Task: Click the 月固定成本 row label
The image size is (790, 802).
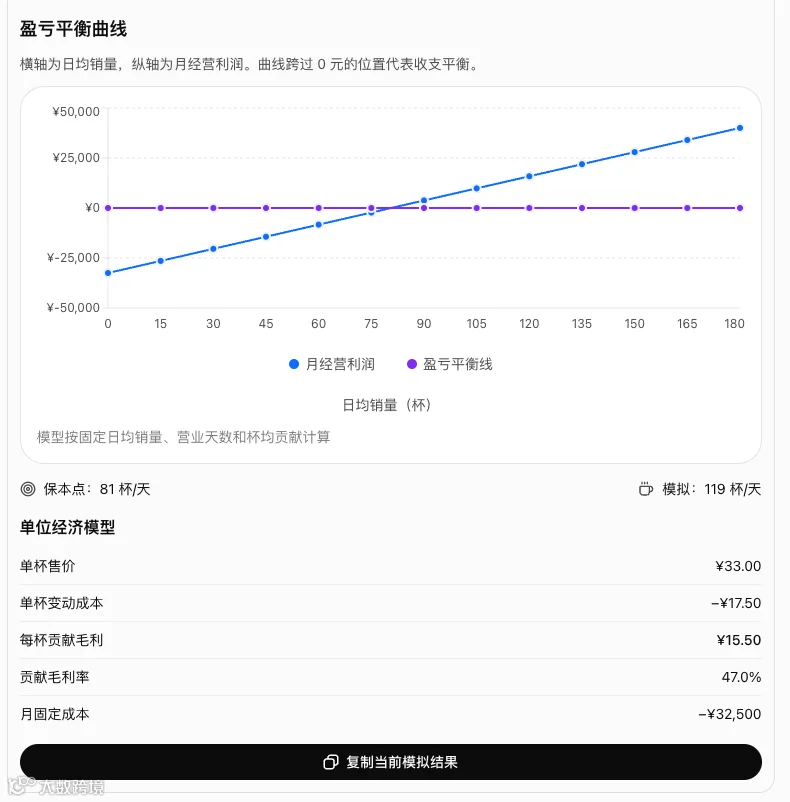Action: tap(55, 714)
